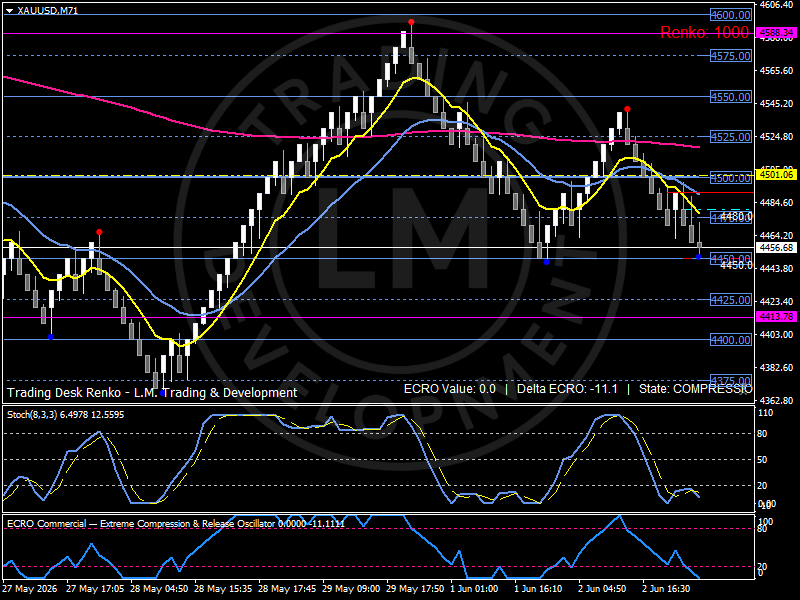Select the red Renko: 1000 label
The width and height of the screenshot is (800, 600).
click(x=705, y=33)
